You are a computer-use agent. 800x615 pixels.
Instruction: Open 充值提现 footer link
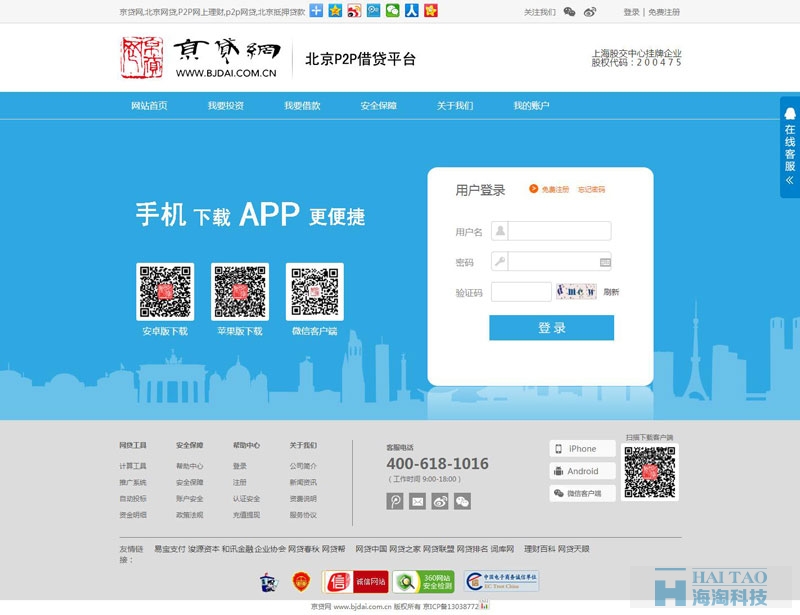coord(246,515)
